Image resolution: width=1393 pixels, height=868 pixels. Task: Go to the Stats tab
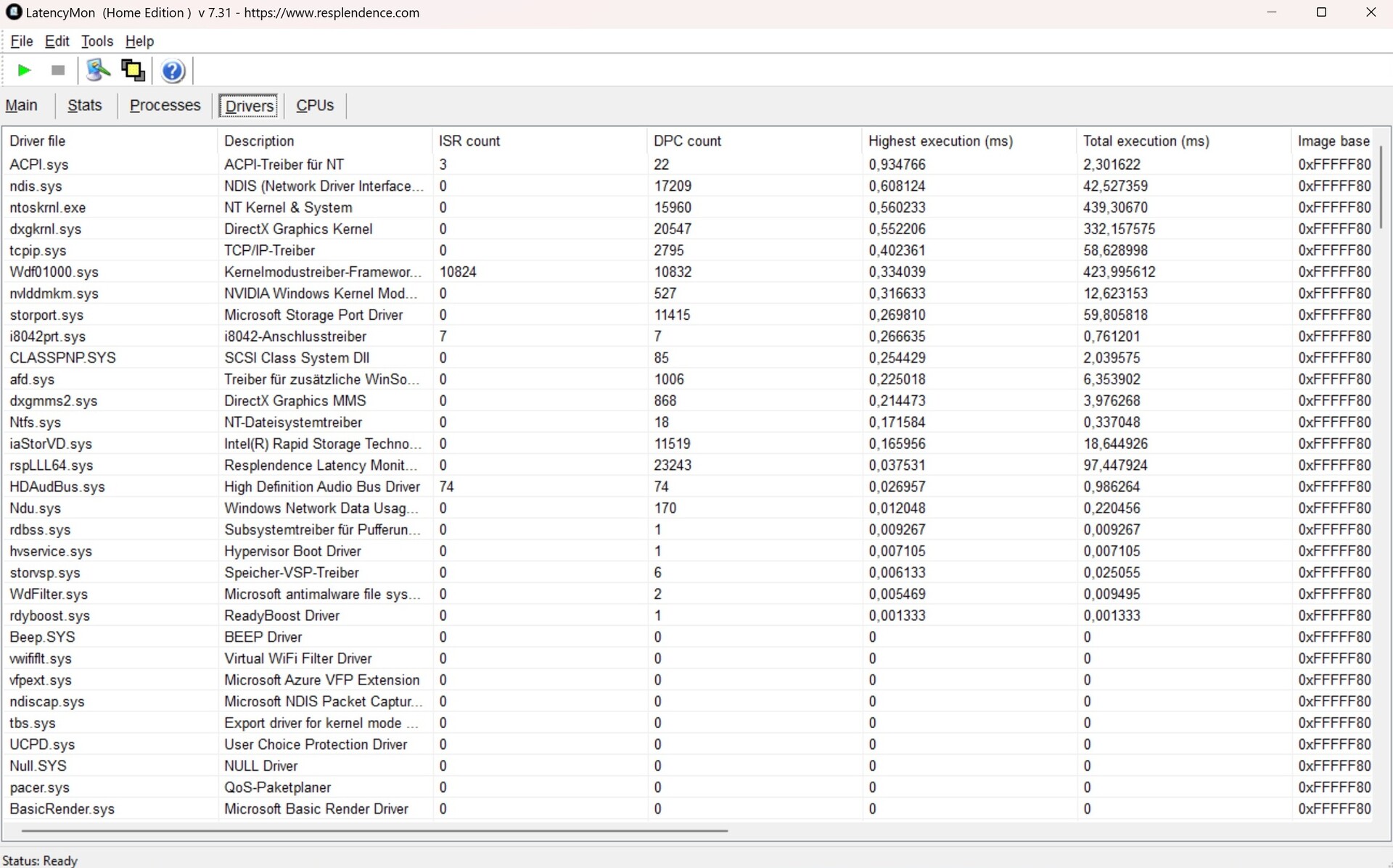84,106
